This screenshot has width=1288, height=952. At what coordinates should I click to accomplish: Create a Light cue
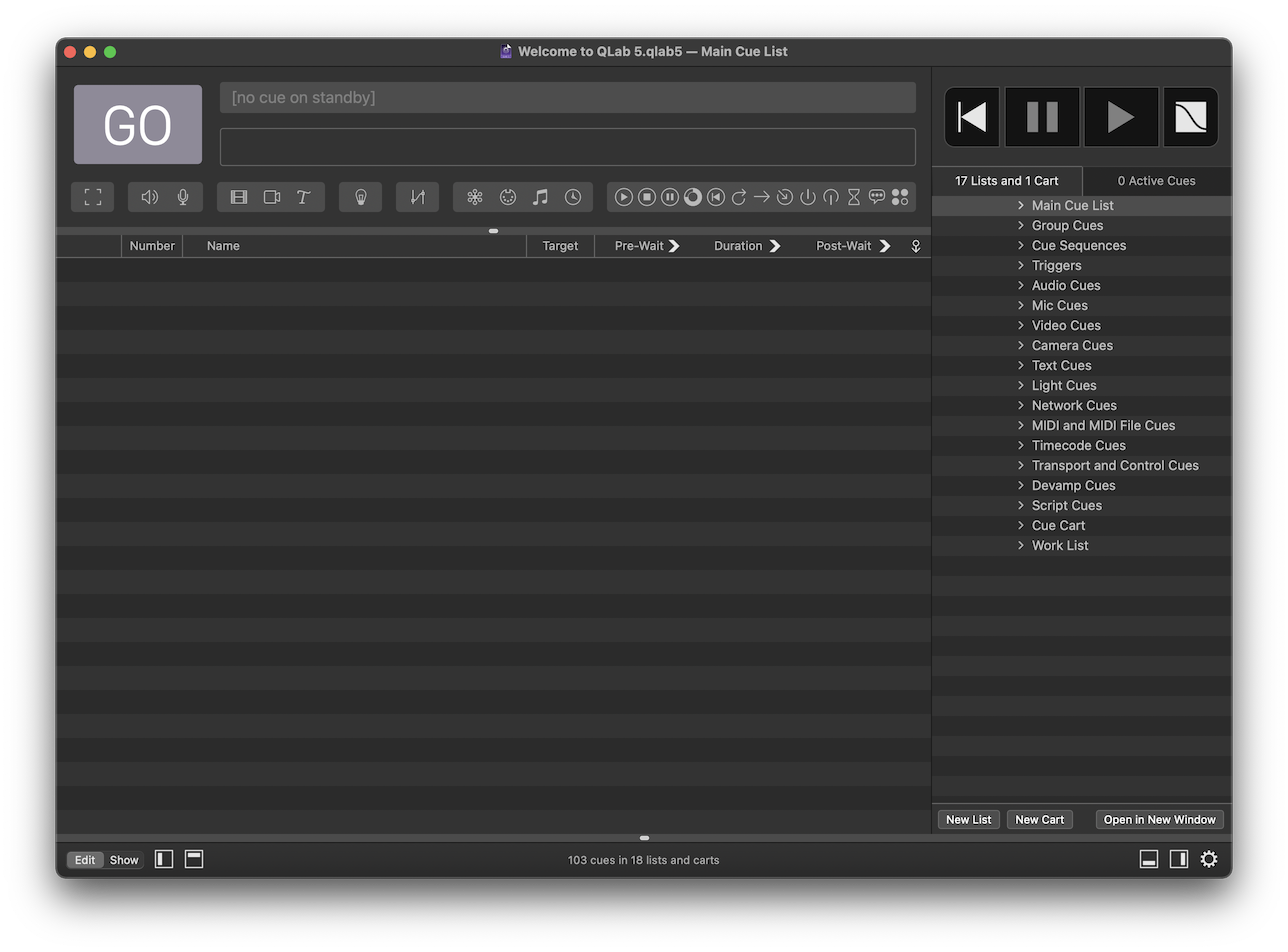pos(360,197)
